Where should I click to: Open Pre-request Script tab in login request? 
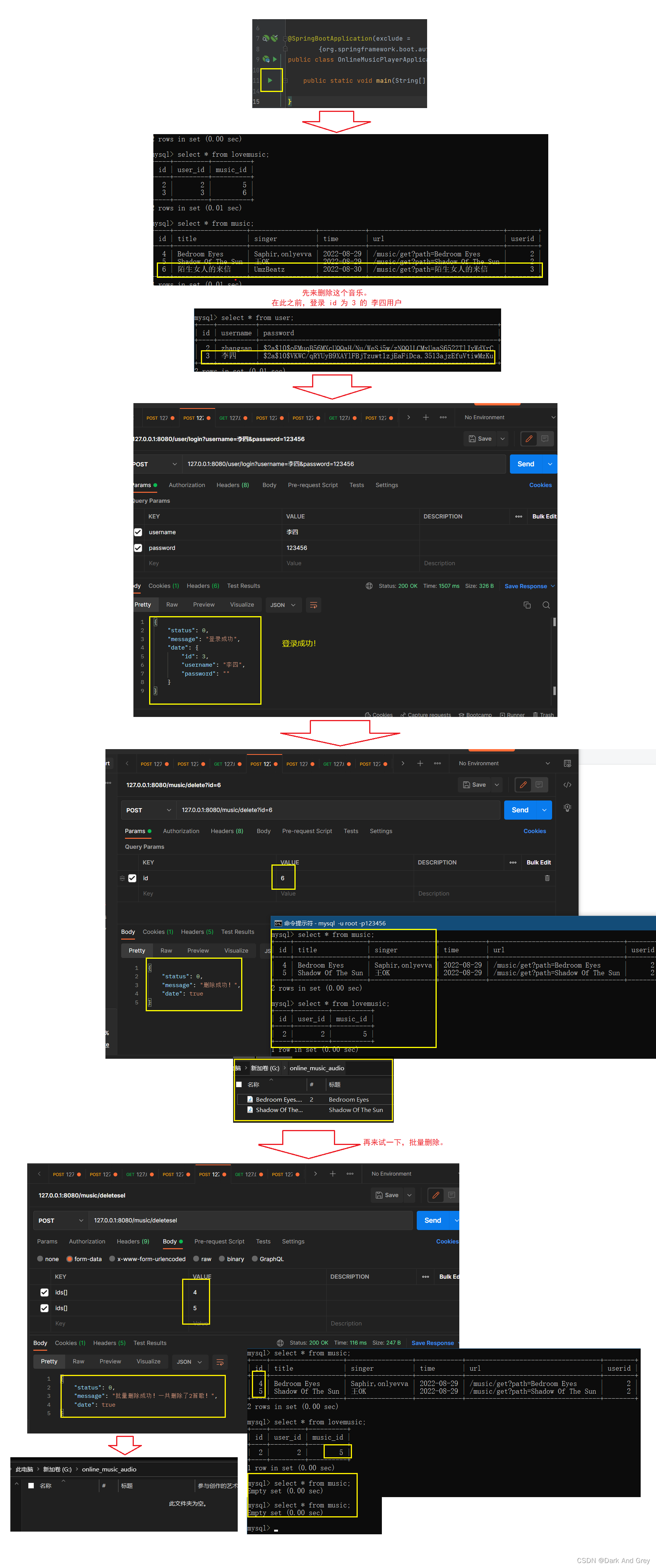click(x=312, y=485)
